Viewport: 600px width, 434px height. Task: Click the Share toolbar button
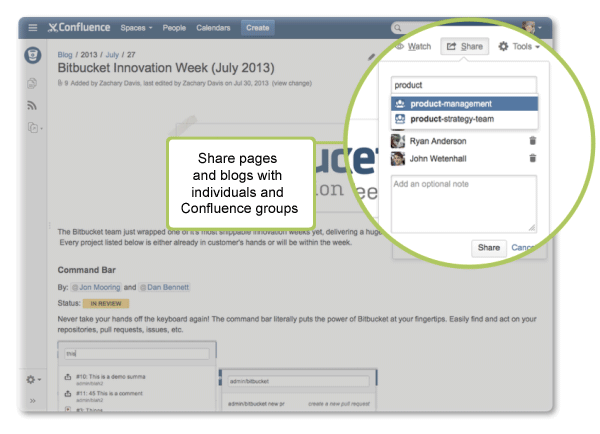click(x=465, y=46)
